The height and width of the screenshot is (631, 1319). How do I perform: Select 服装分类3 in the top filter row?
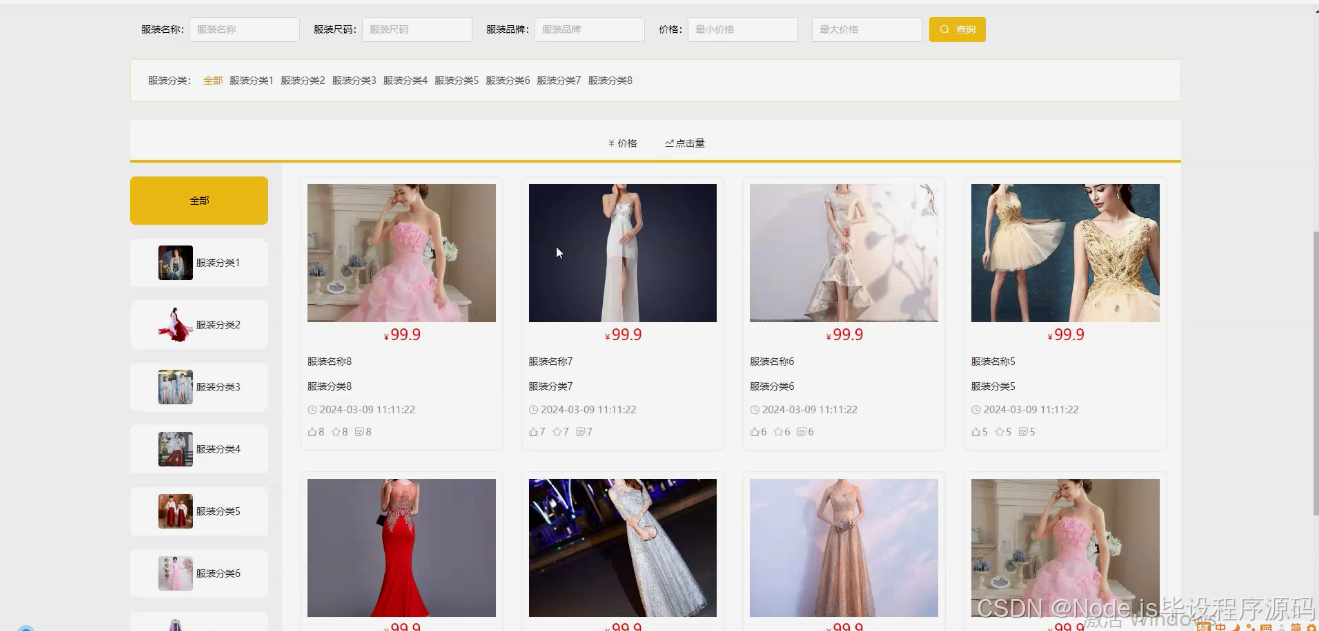tap(354, 81)
